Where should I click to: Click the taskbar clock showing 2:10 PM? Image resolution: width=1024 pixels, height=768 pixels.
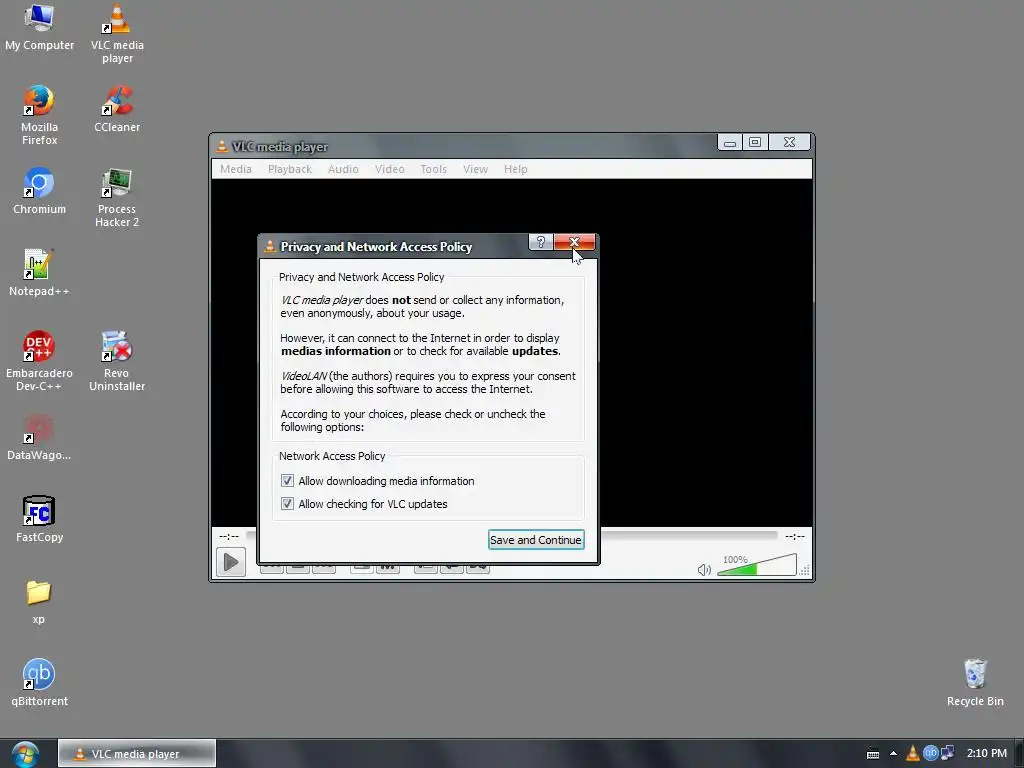[x=987, y=753]
